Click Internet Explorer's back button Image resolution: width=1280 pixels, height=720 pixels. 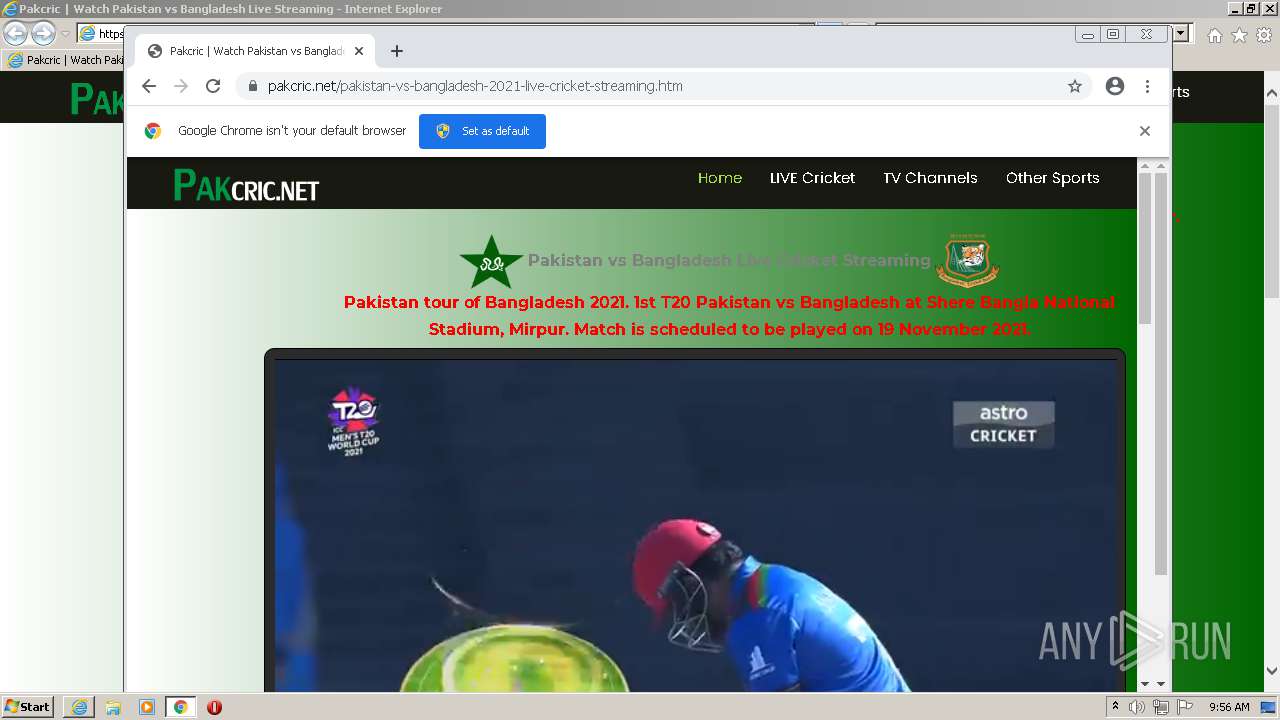(x=15, y=33)
